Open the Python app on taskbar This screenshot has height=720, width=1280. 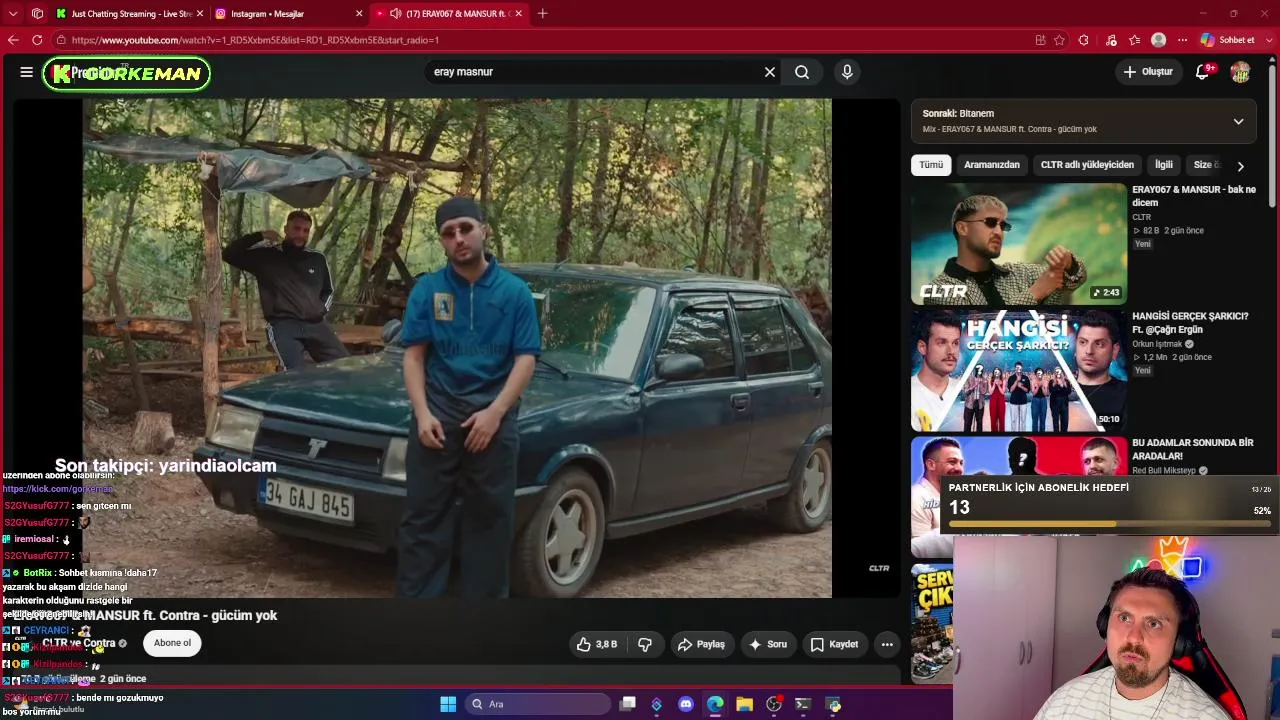(833, 704)
